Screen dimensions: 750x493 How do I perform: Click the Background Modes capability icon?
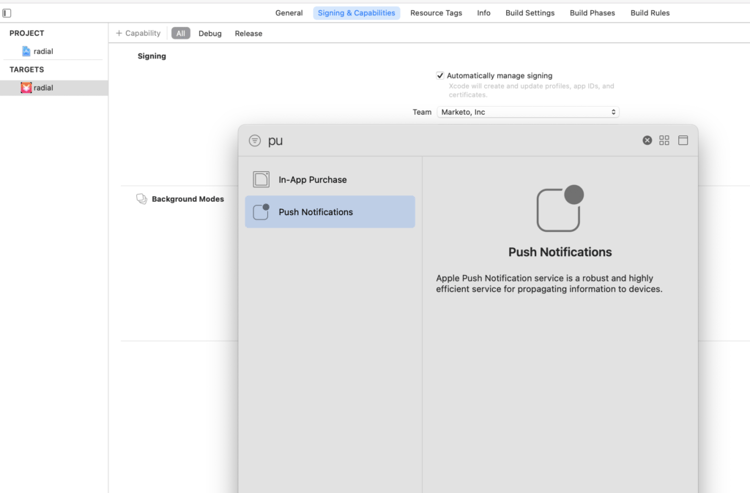coord(142,199)
